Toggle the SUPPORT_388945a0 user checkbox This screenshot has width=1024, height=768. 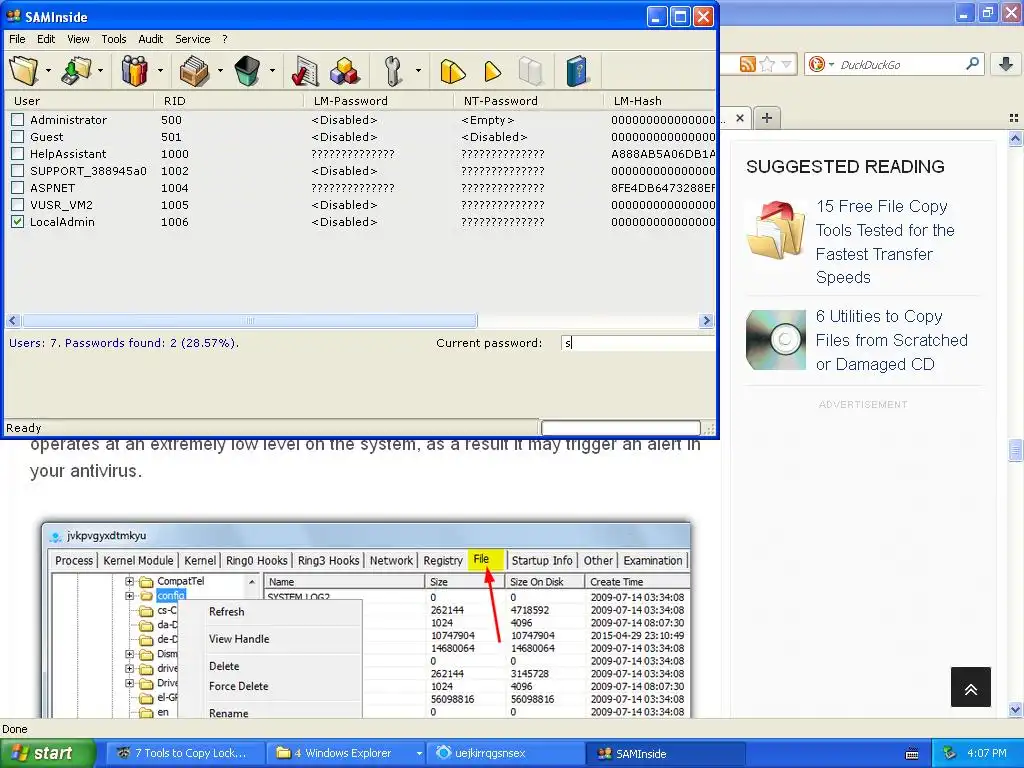(18, 170)
